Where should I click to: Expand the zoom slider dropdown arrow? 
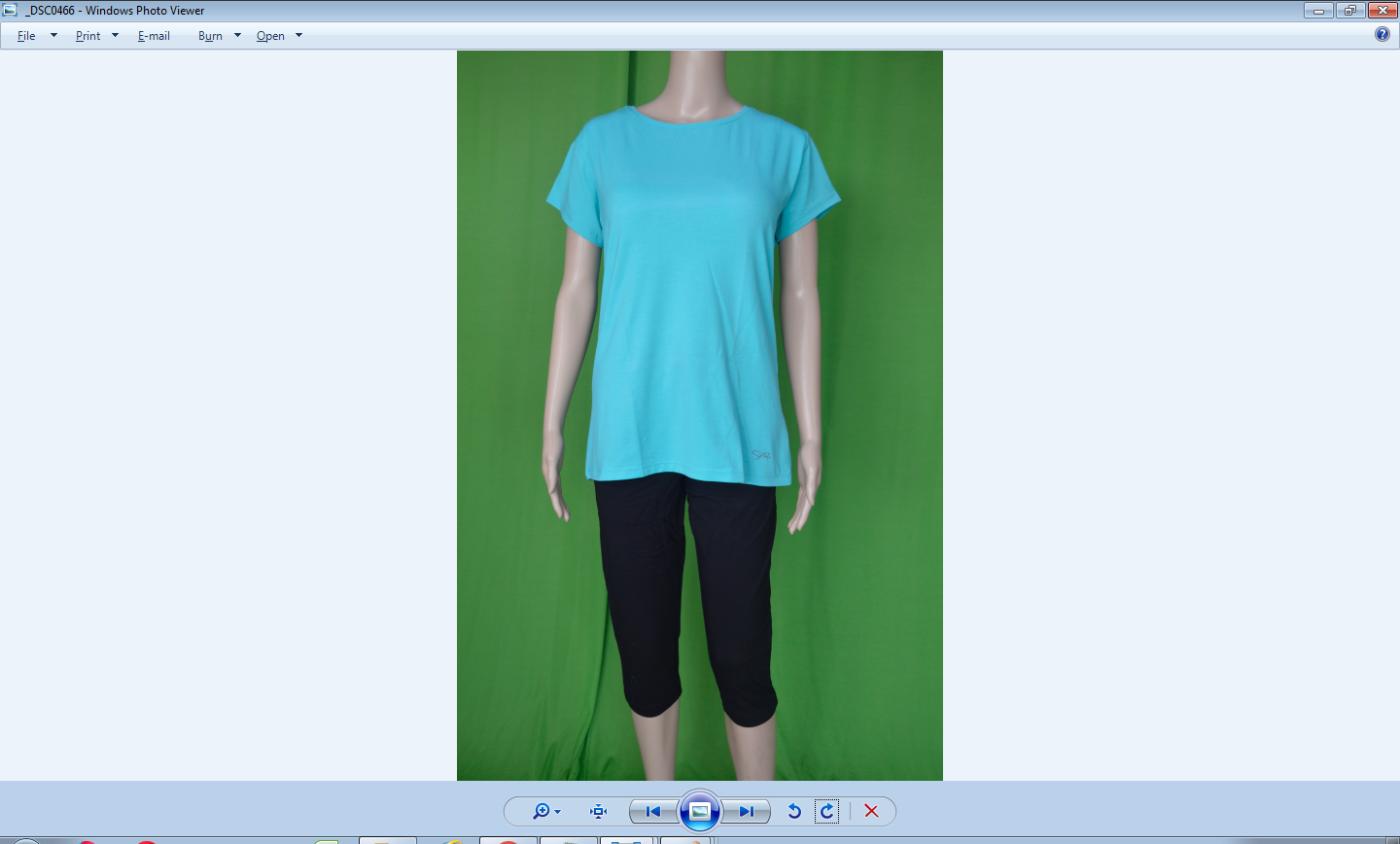tap(557, 812)
